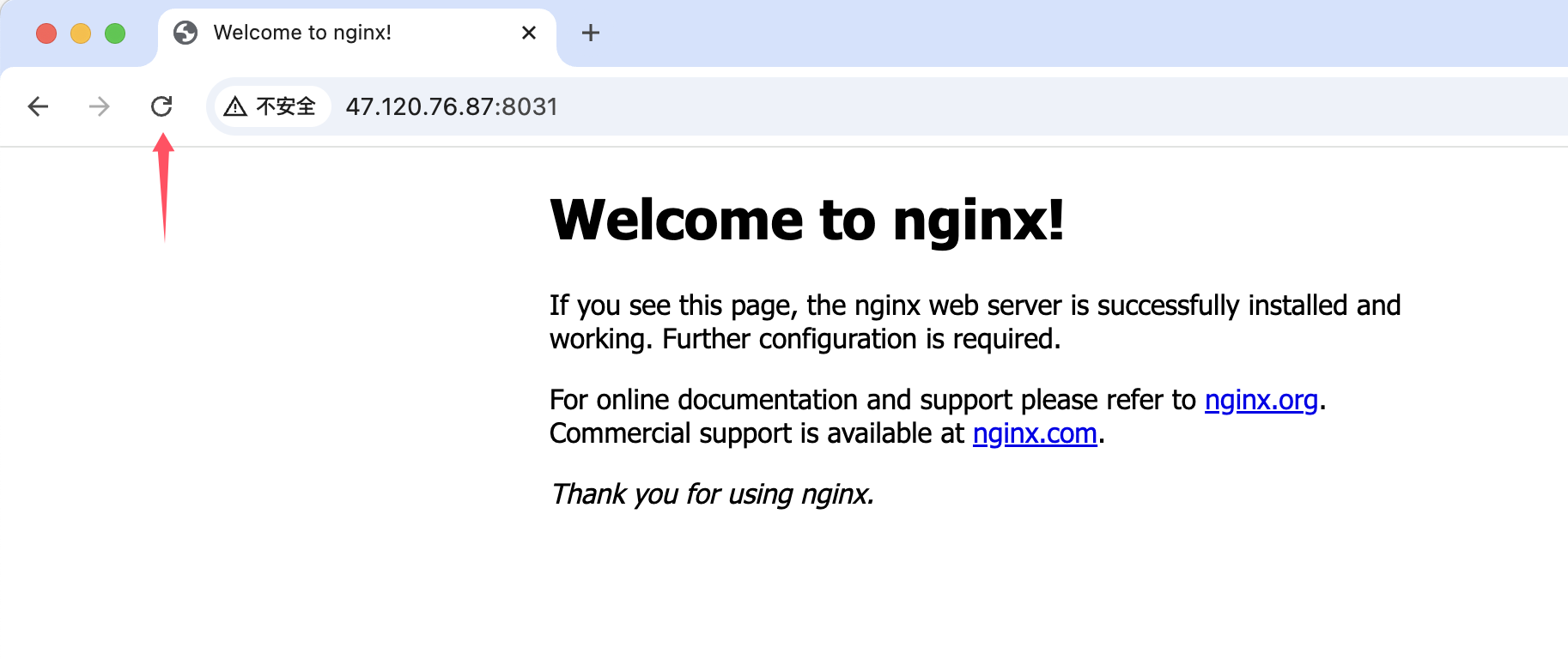This screenshot has width=1568, height=659.
Task: Open a new tab with the plus button
Action: click(591, 33)
